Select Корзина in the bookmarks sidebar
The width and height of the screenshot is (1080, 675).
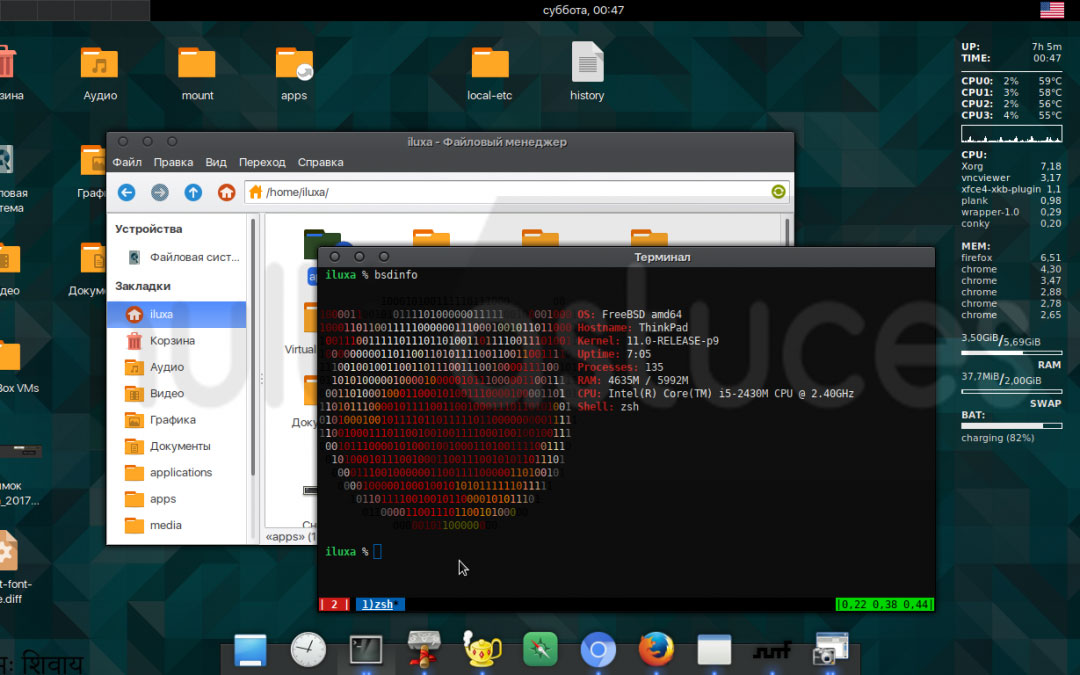tap(172, 341)
